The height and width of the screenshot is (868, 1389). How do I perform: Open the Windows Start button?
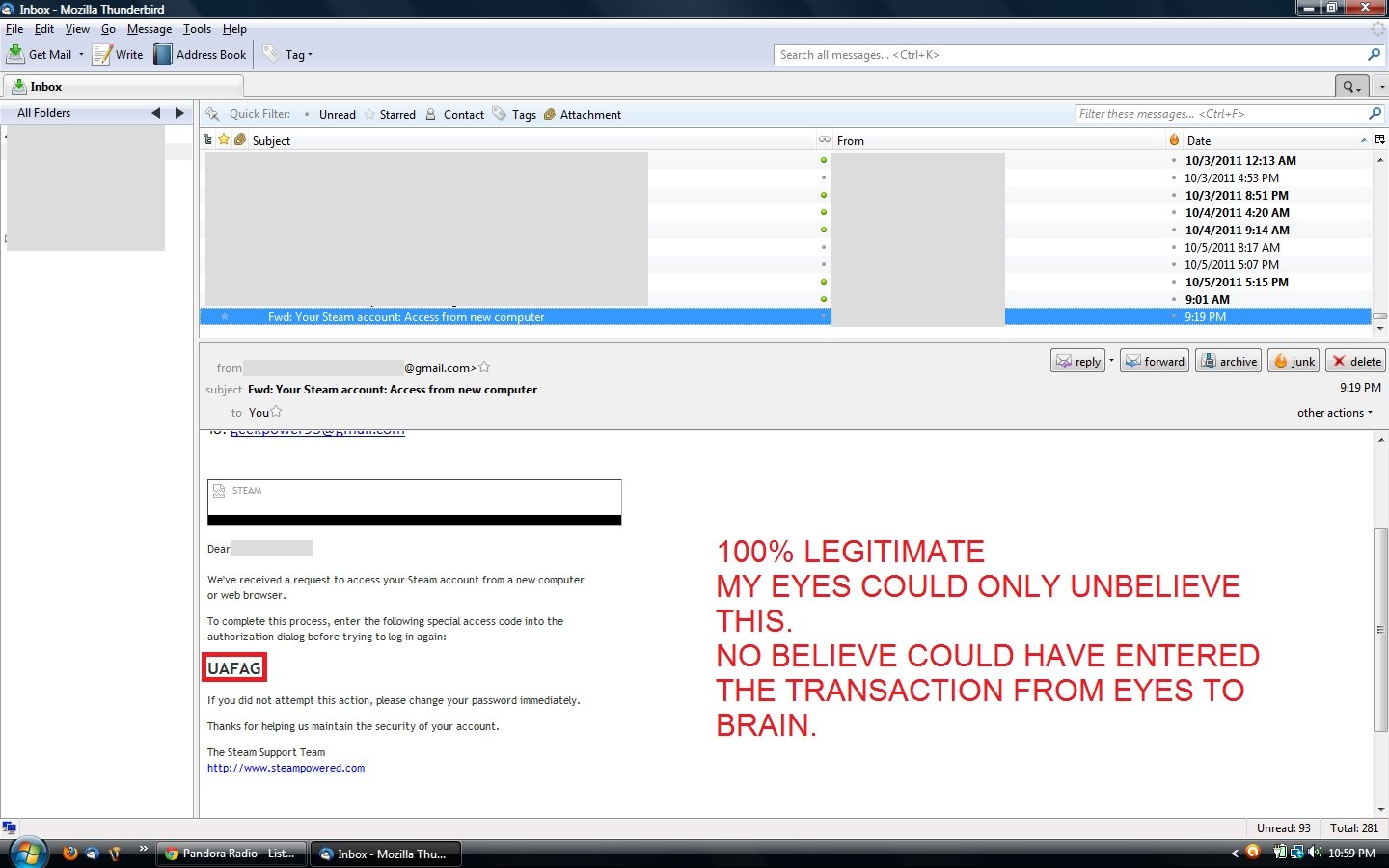(27, 854)
